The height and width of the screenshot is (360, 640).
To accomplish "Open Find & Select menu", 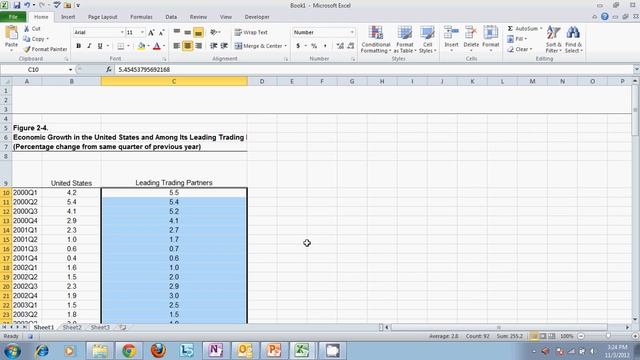I will 573,39.
